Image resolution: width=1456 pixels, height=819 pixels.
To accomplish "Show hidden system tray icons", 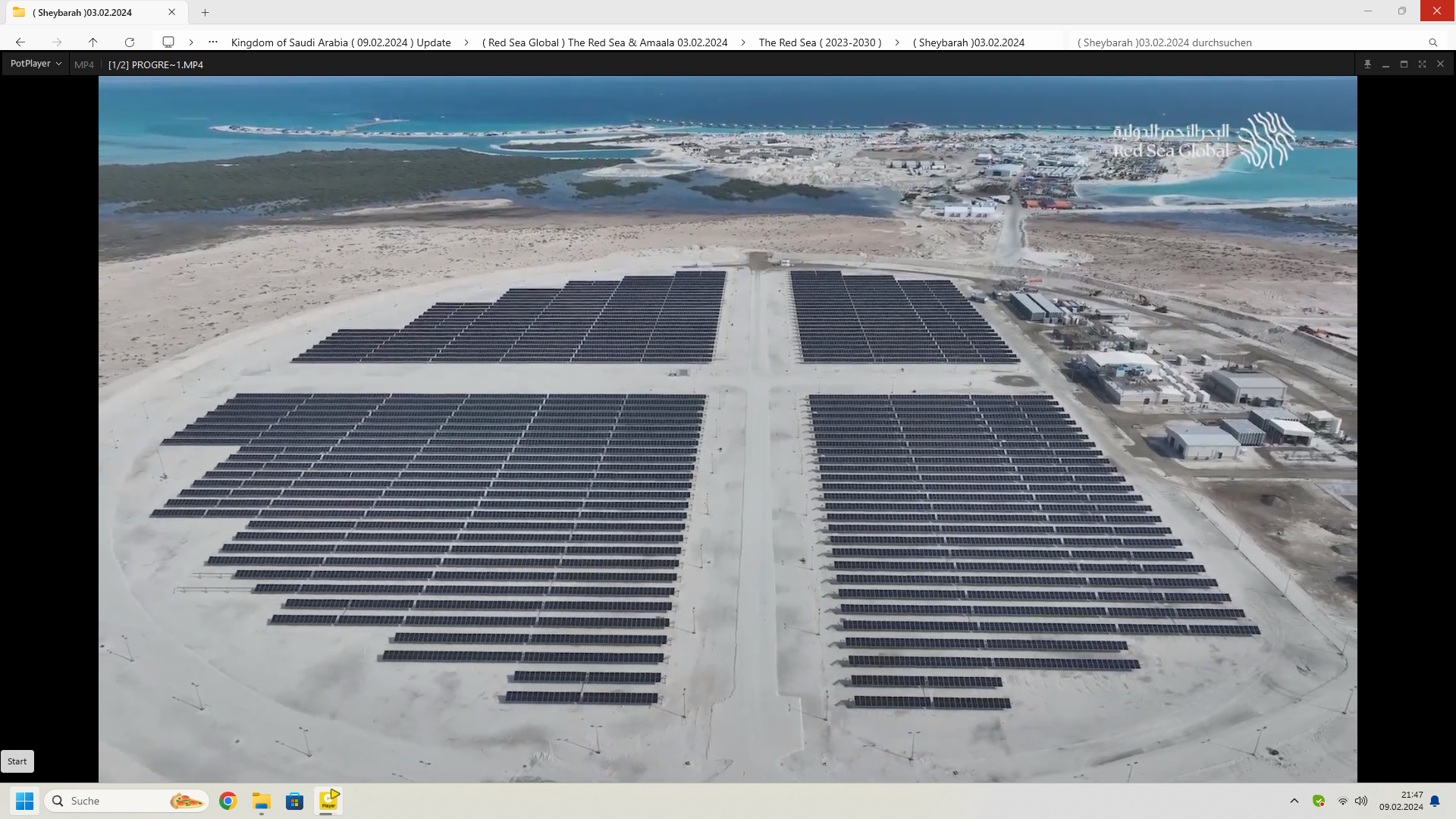I will pos(1294,801).
